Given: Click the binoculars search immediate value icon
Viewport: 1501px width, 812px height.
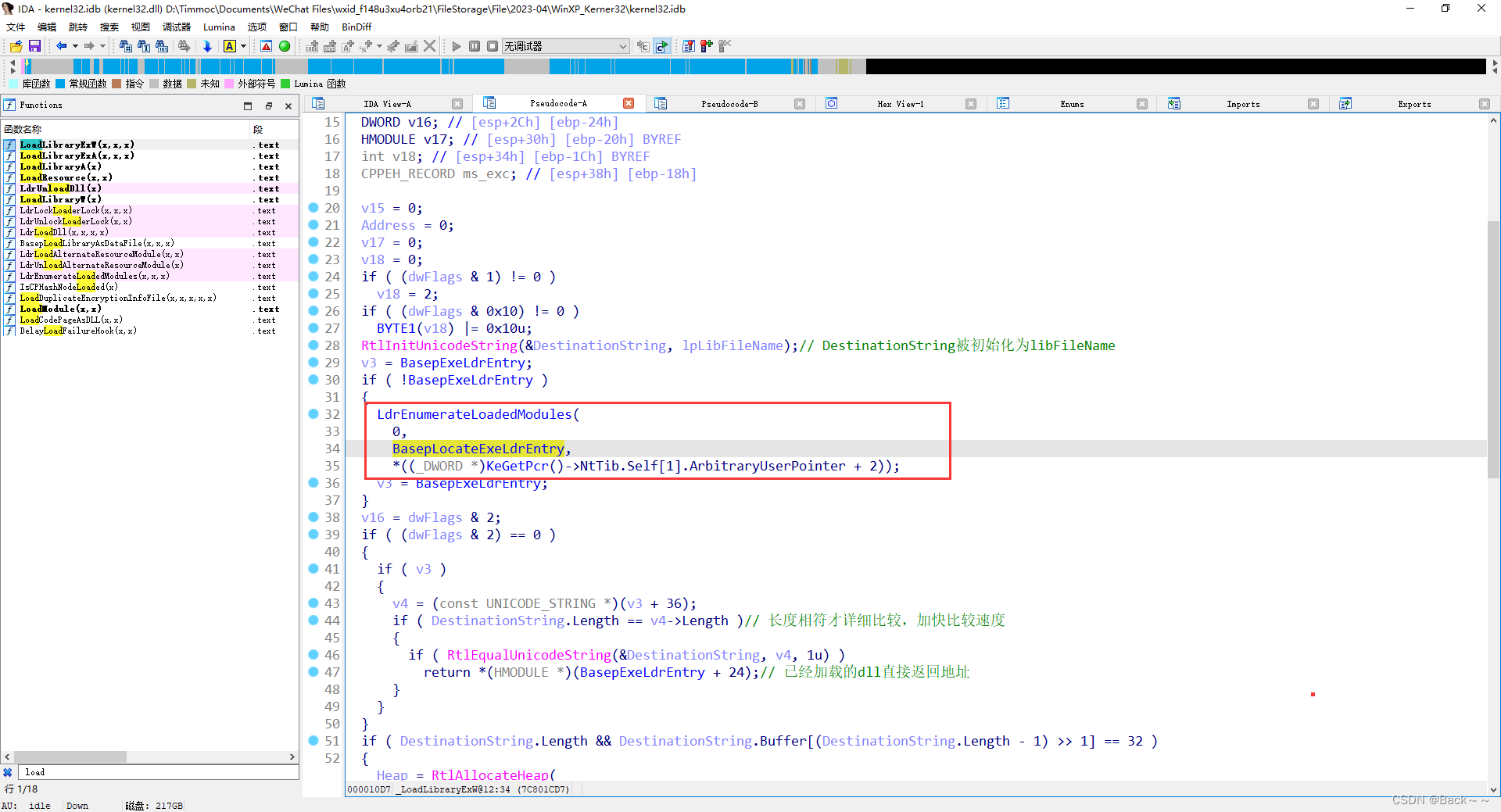Looking at the screenshot, I should pos(125,46).
